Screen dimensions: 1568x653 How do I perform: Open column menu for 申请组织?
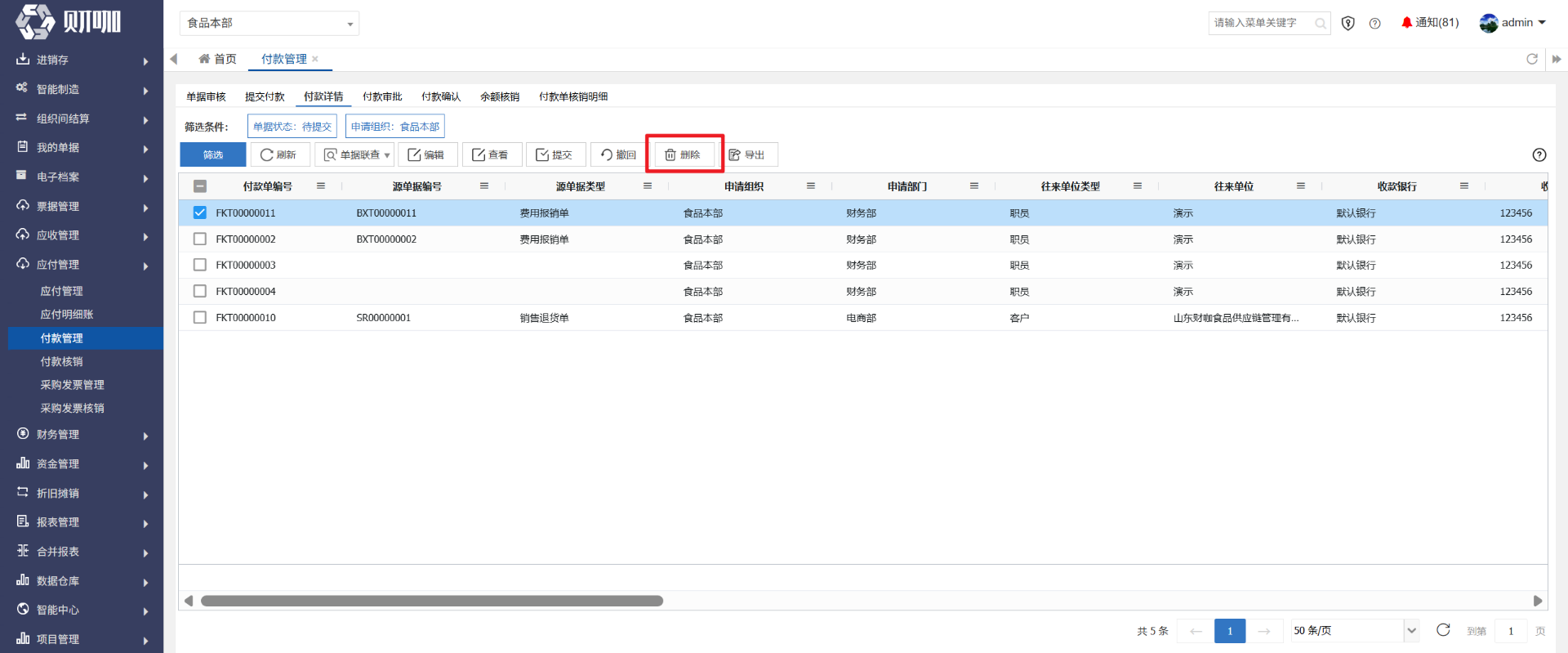811,186
